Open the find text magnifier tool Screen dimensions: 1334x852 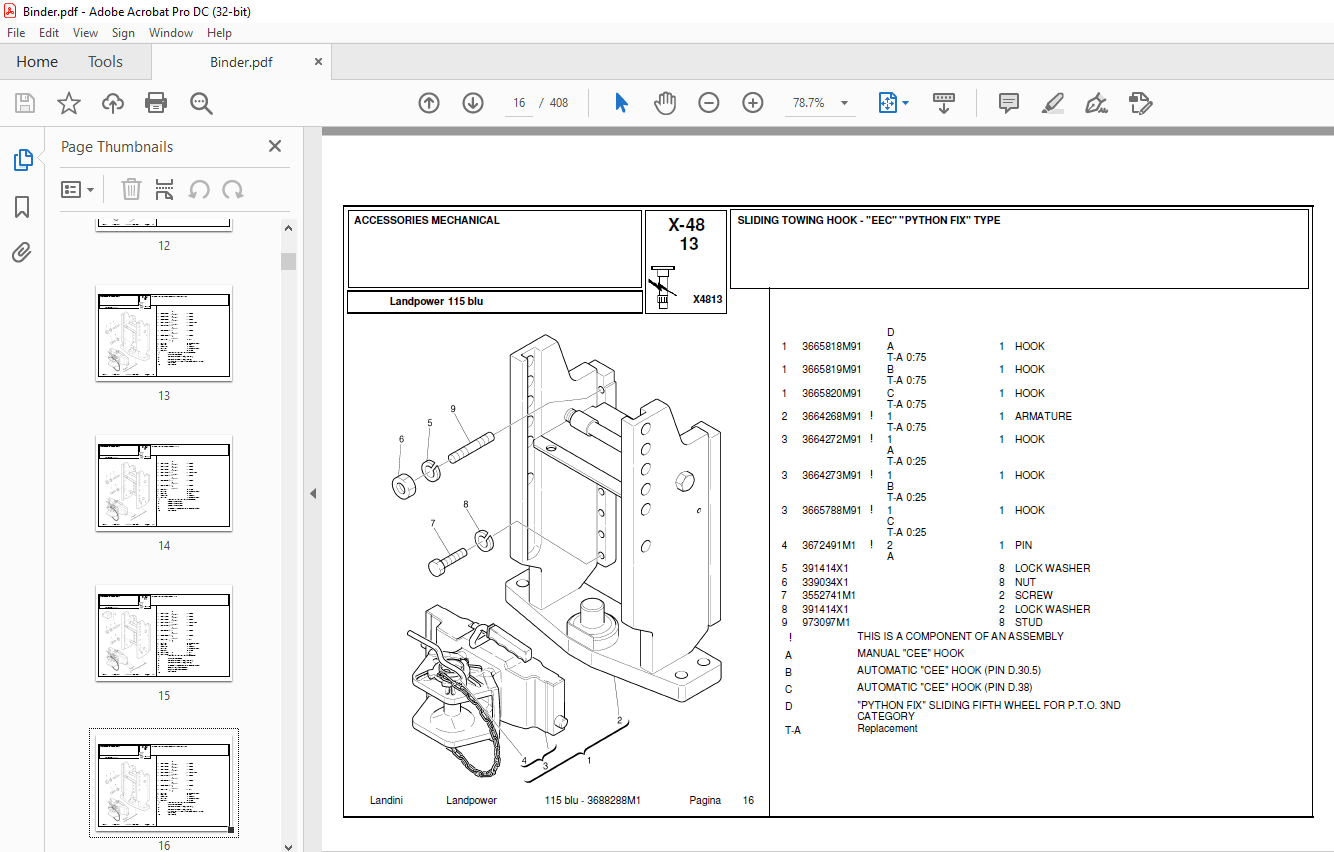[201, 103]
